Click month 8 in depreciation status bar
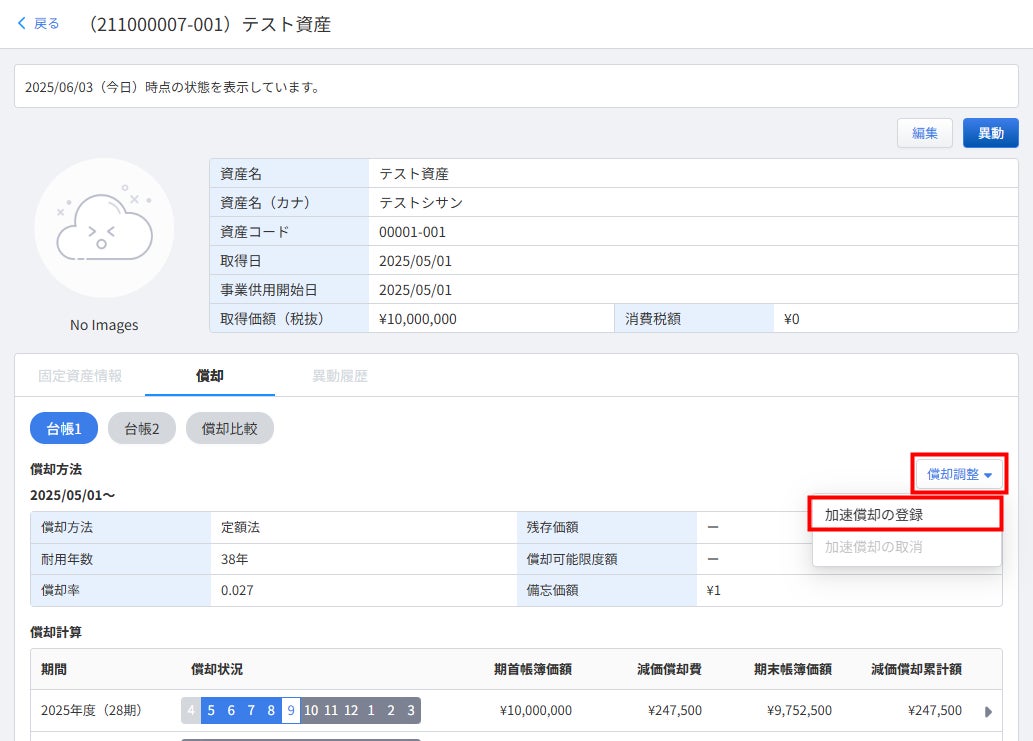 click(x=271, y=711)
